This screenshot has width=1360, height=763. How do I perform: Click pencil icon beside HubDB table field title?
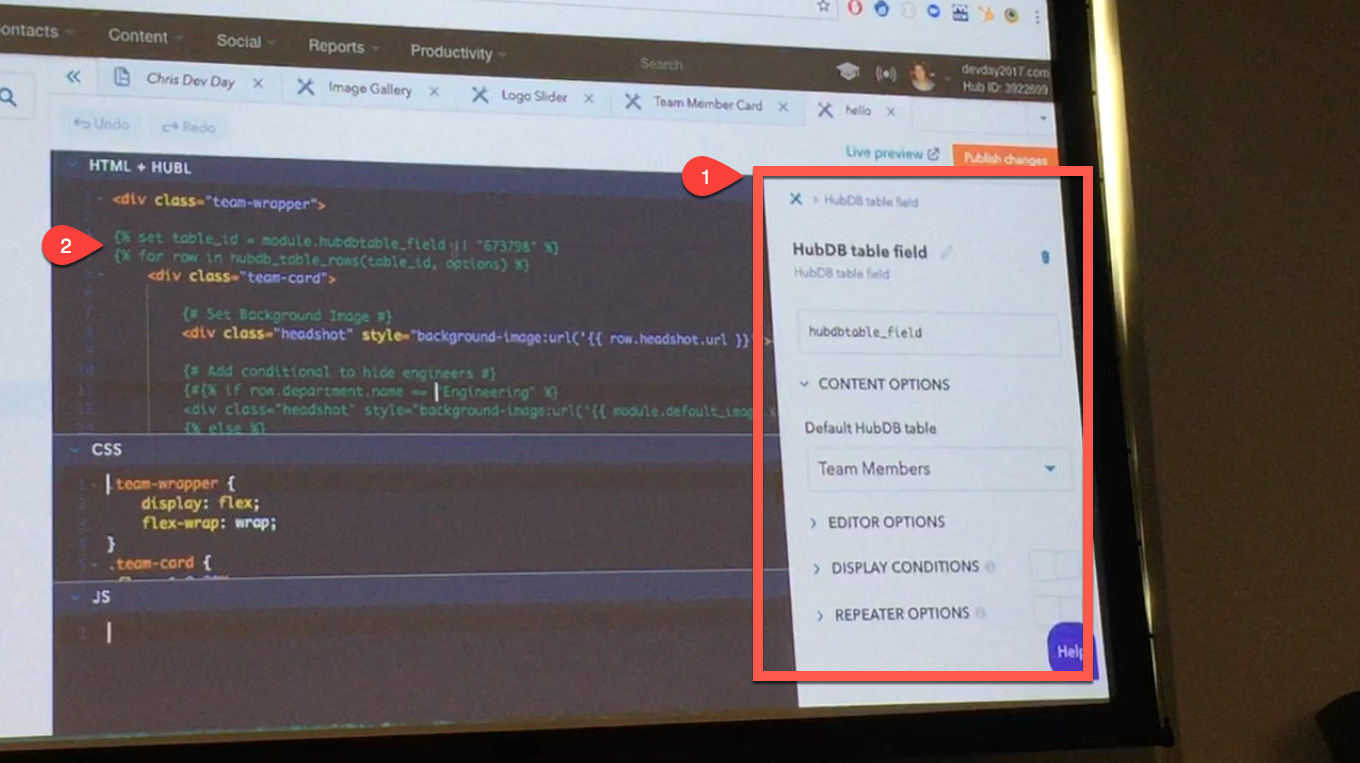(946, 252)
